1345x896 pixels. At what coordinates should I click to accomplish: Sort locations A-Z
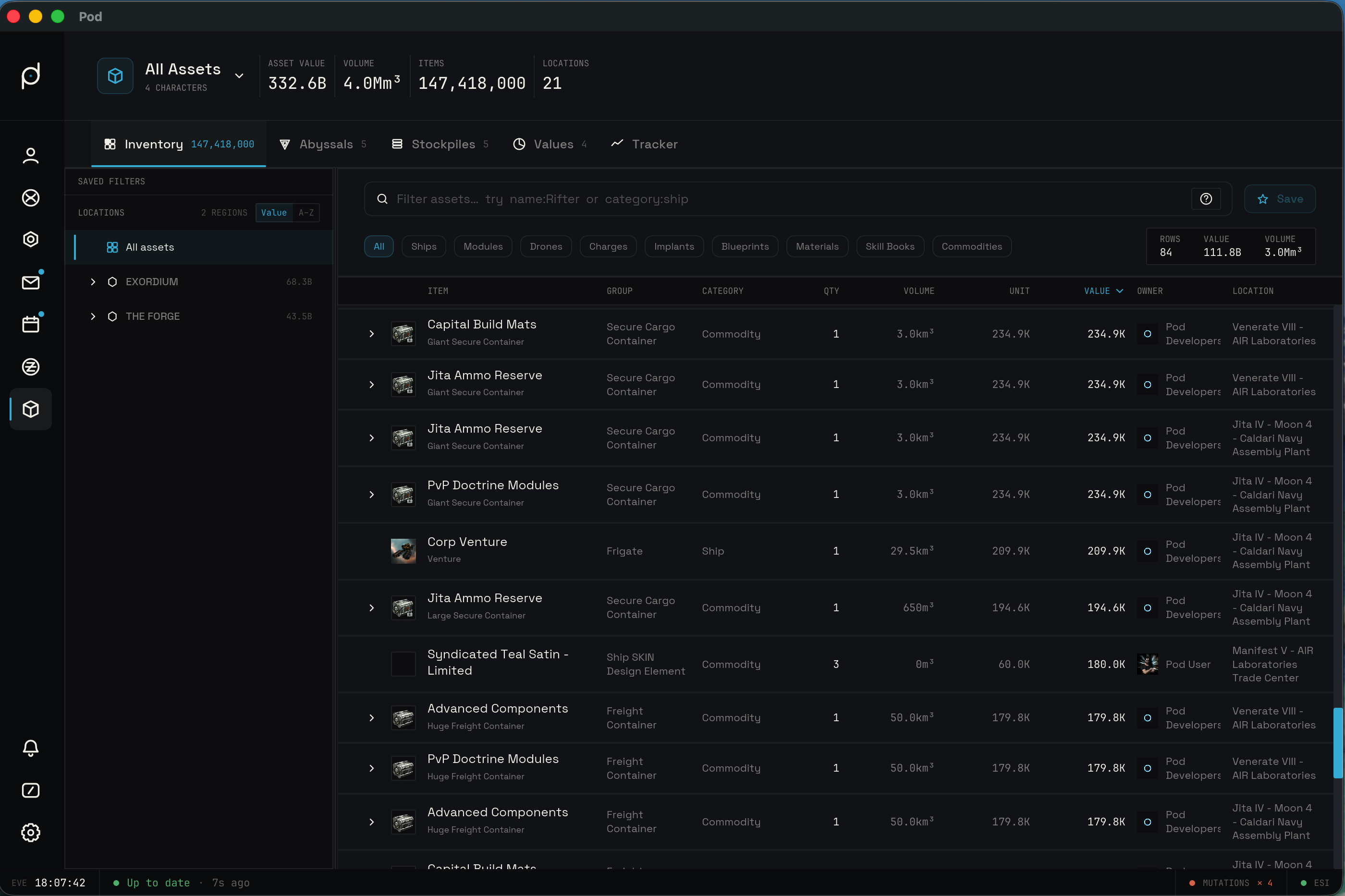click(306, 213)
